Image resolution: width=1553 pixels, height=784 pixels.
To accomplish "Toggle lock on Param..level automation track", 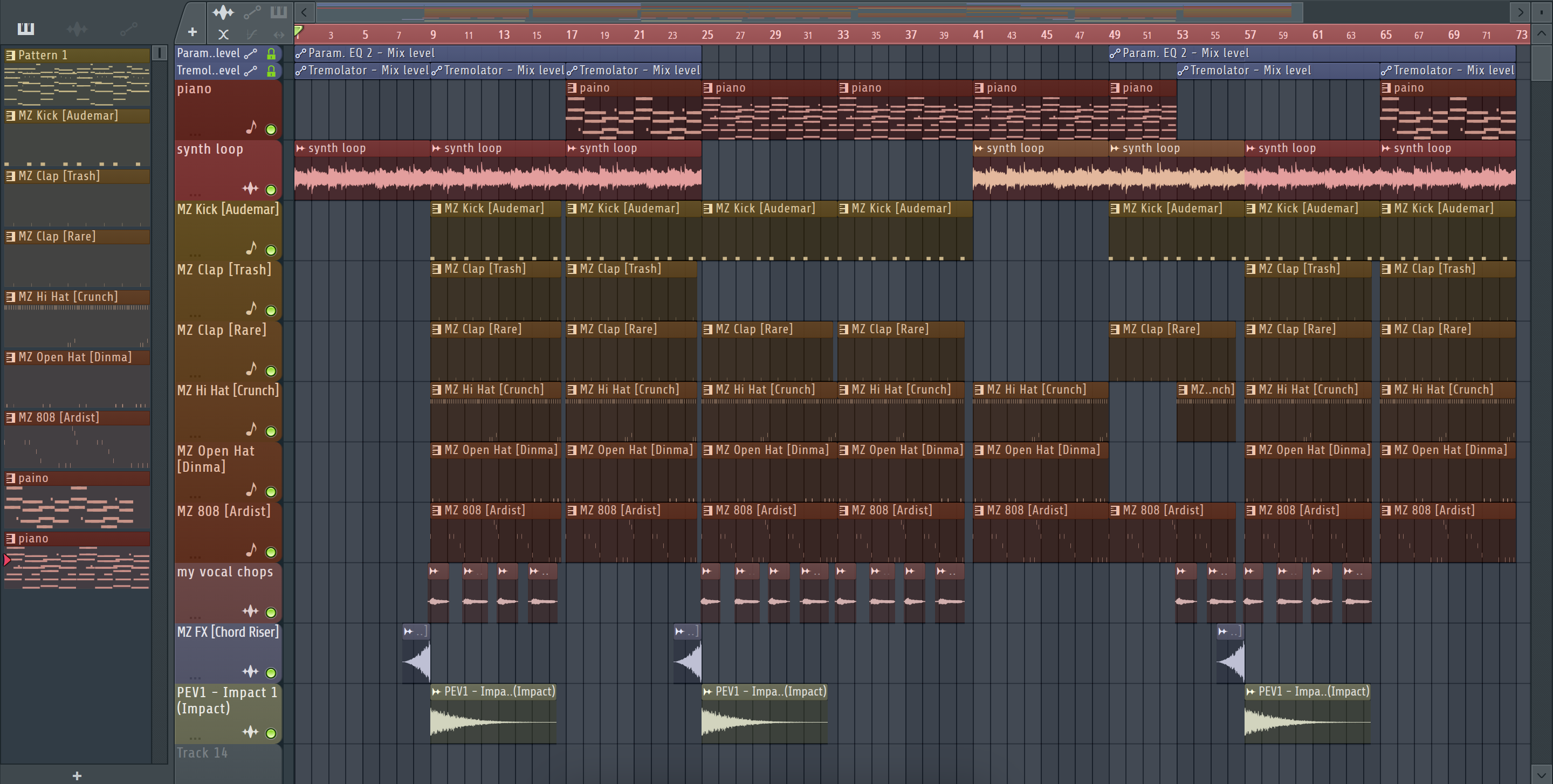I will click(271, 53).
